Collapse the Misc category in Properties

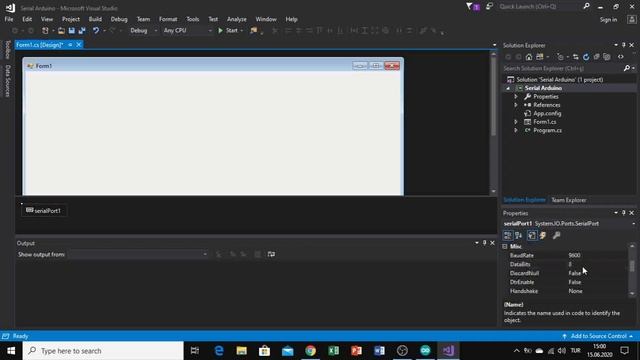[505, 247]
